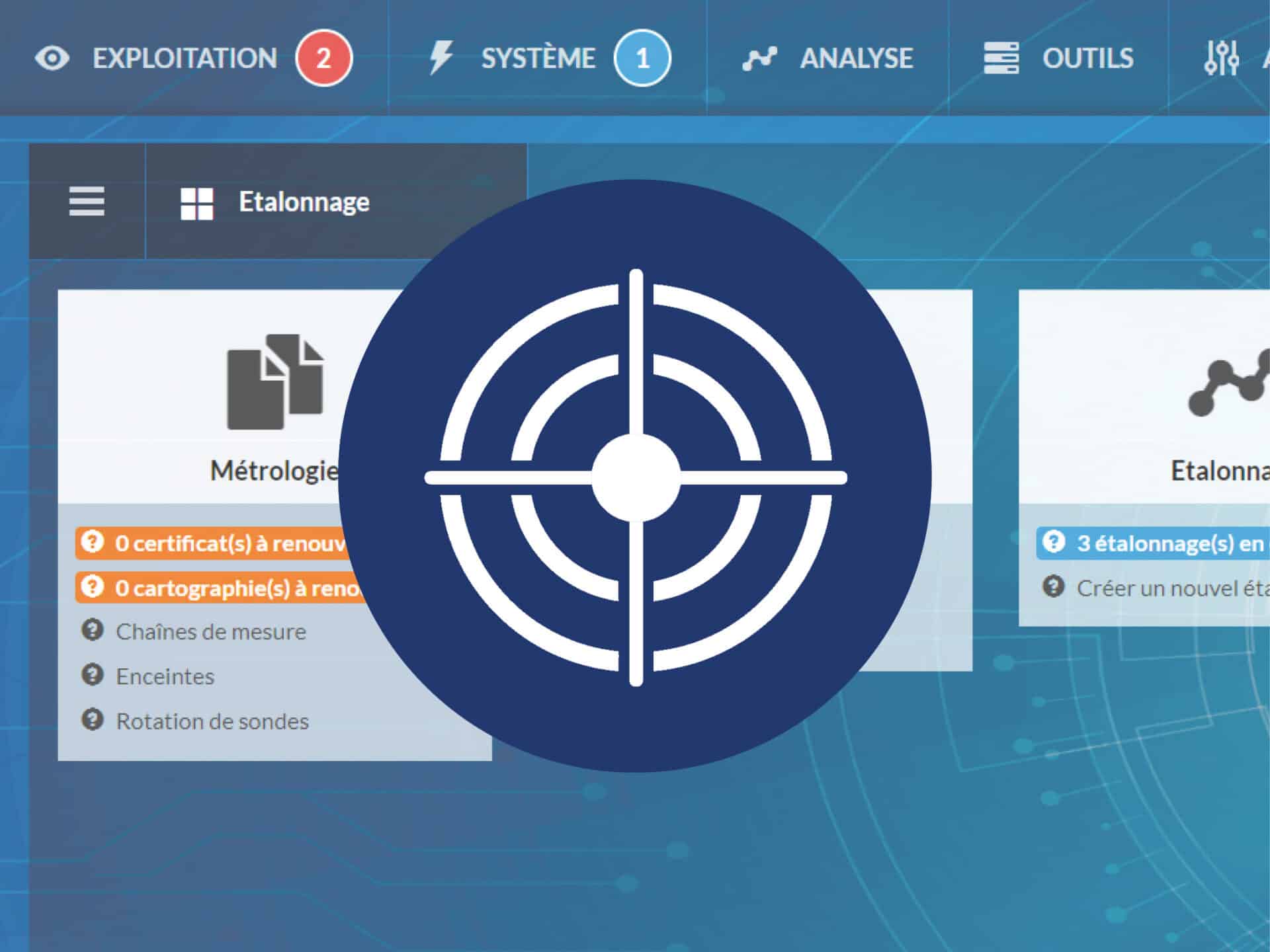Open the SYSTÈME menu item
Viewport: 1270px width, 952px height.
538,58
